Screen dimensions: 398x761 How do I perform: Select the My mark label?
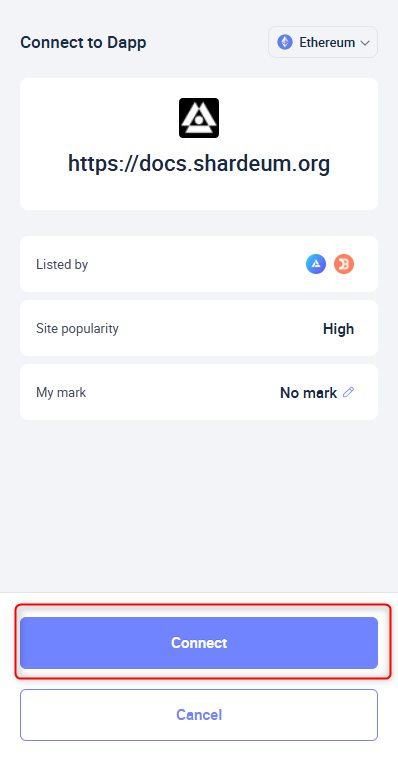click(61, 392)
